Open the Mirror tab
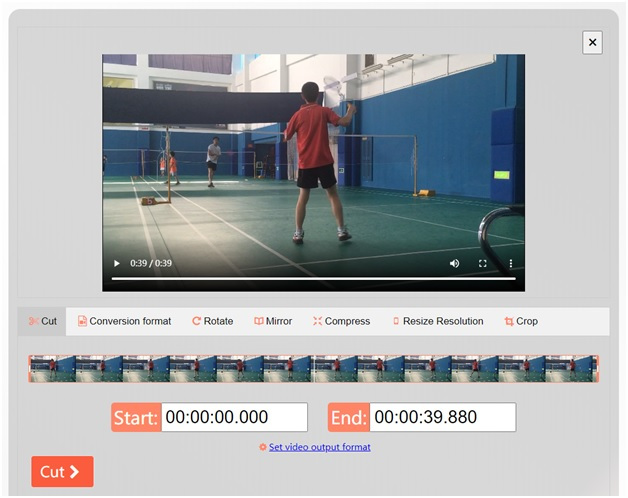The height and width of the screenshot is (498, 628). click(273, 321)
